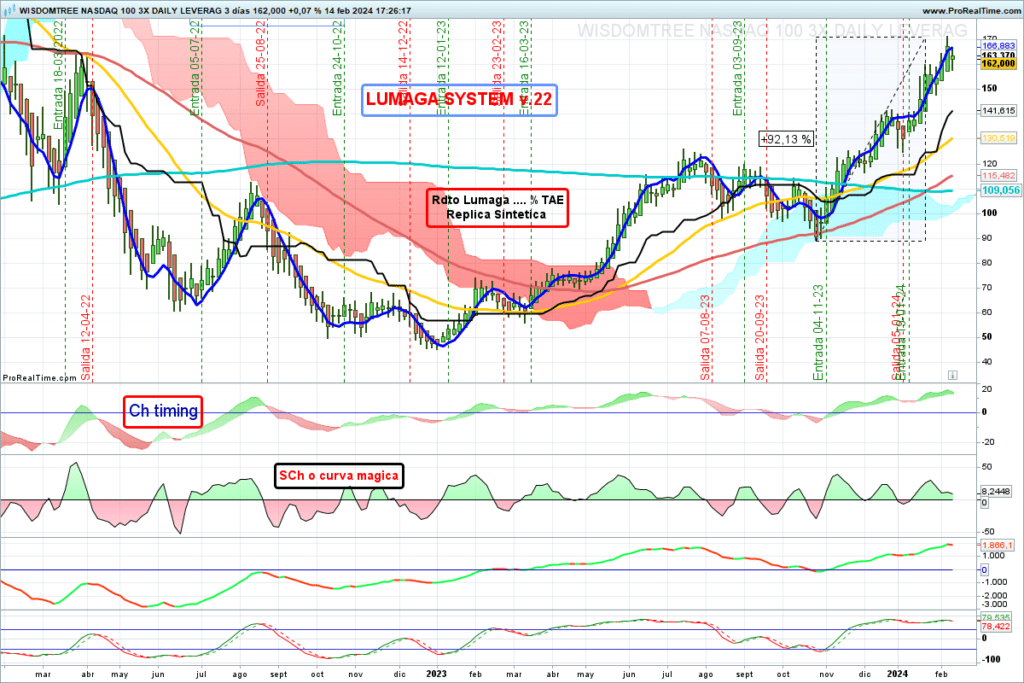Click the 'Salida 12-04-22' marker label
1024x683 pixels.
(x=86, y=338)
